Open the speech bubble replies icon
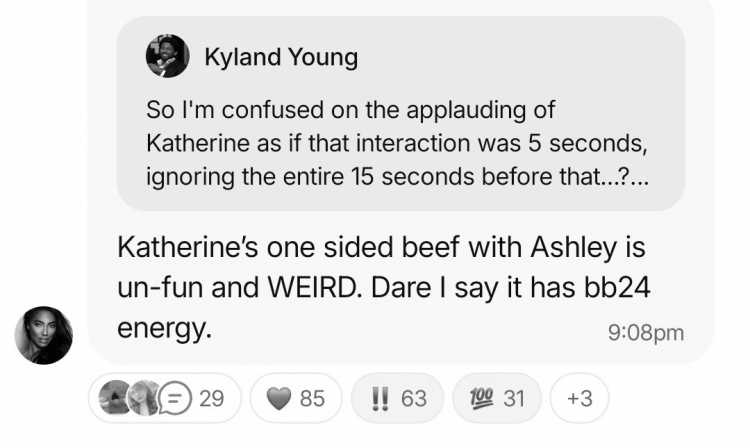The image size is (750, 448). click(175, 398)
